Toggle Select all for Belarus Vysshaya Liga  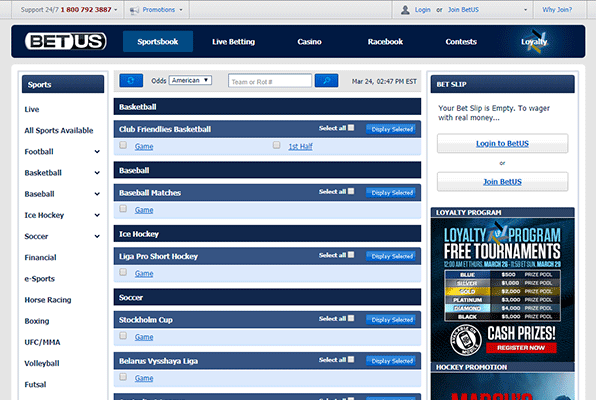click(351, 359)
